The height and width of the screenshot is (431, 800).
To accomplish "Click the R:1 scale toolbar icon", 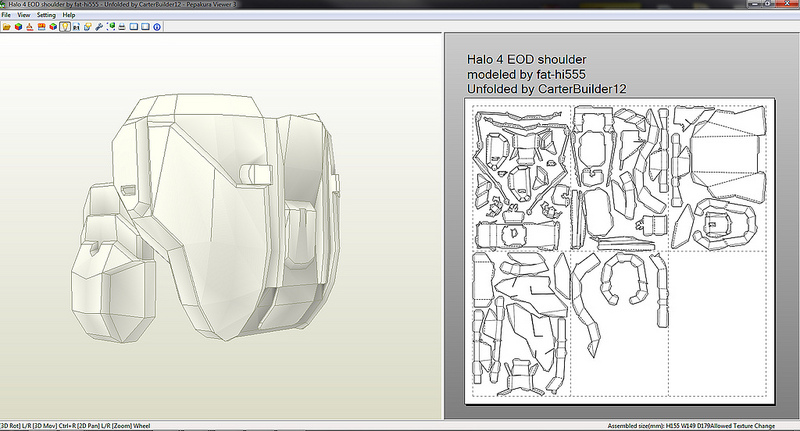I will pos(76,27).
